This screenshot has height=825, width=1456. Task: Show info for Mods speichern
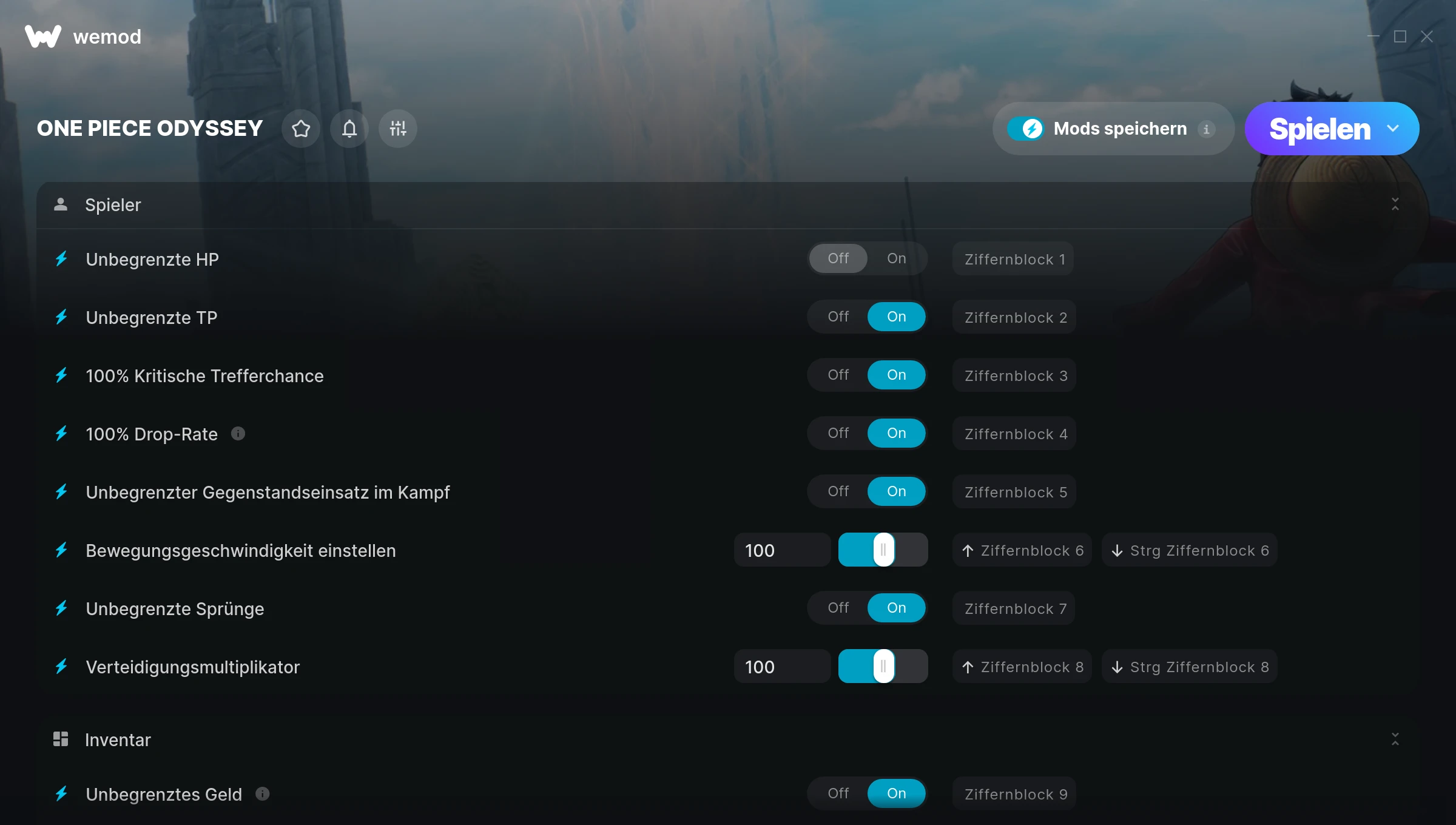coord(1206,129)
